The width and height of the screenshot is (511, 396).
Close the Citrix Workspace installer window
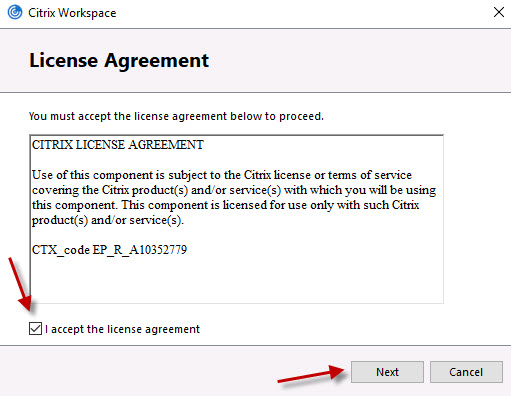tap(499, 12)
